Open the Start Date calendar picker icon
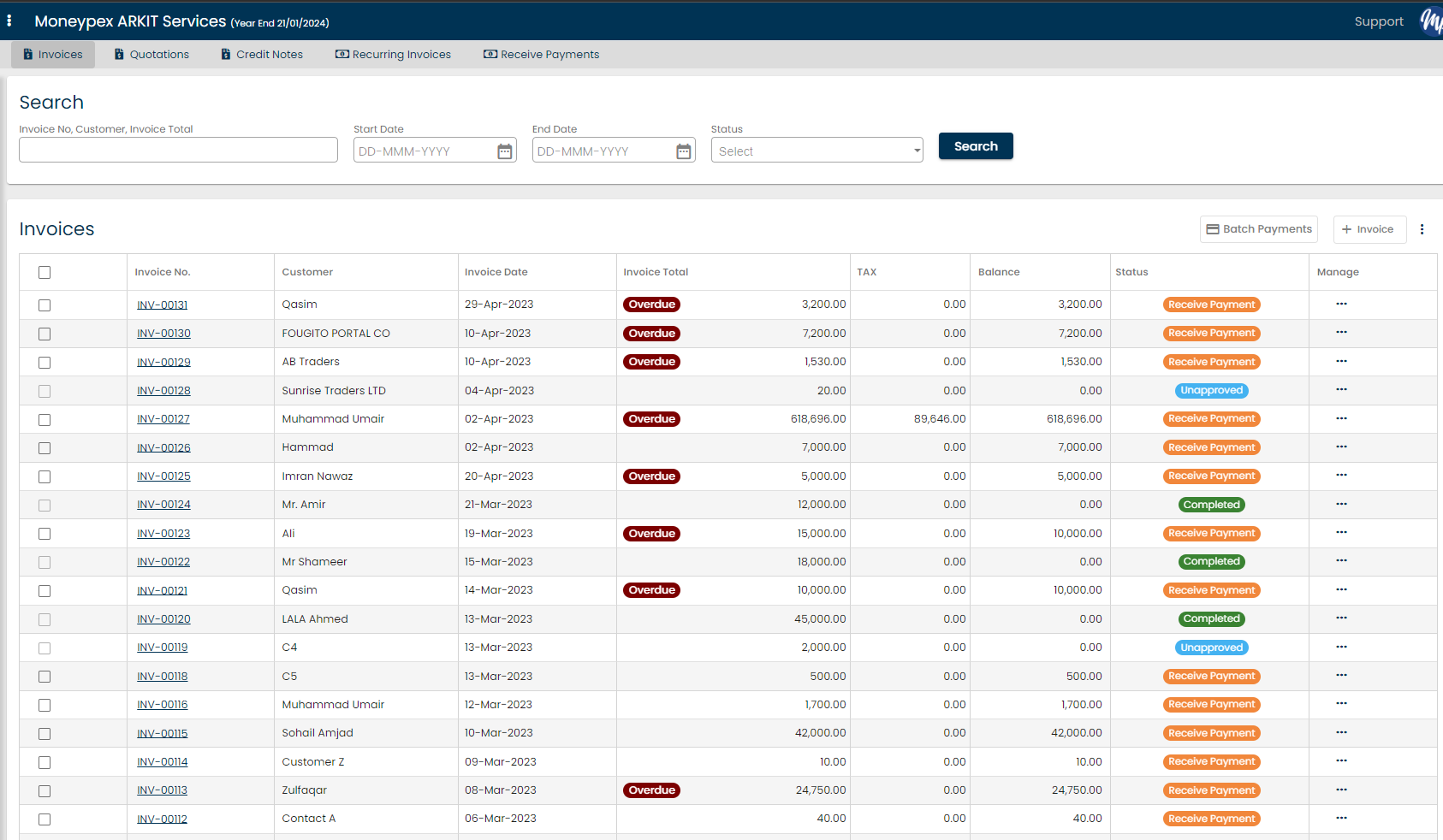1443x840 pixels. click(505, 150)
